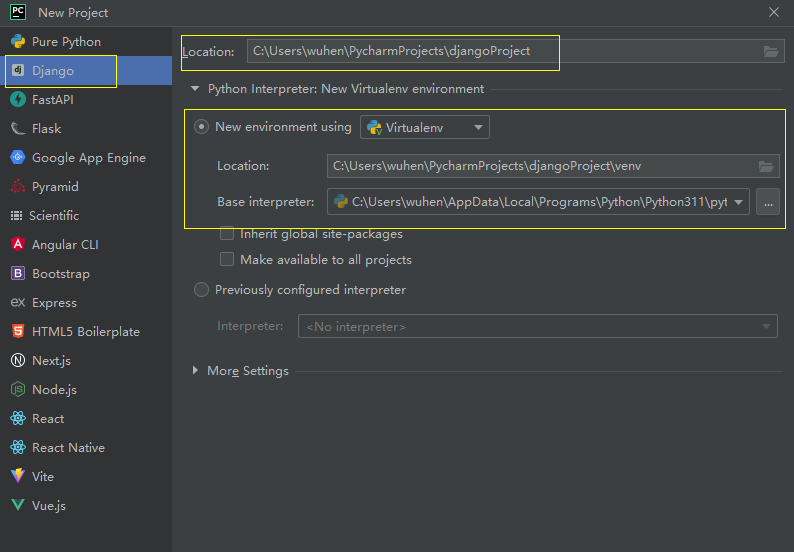Select Pure Python project type
The height and width of the screenshot is (552, 794).
(x=66, y=42)
